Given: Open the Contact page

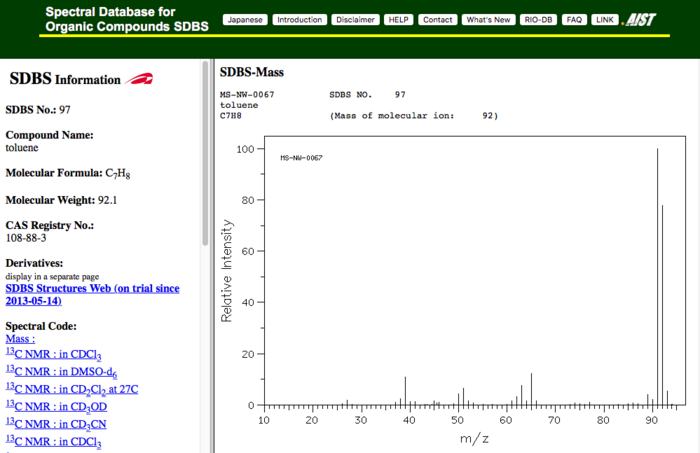Looking at the screenshot, I should click(x=437, y=19).
